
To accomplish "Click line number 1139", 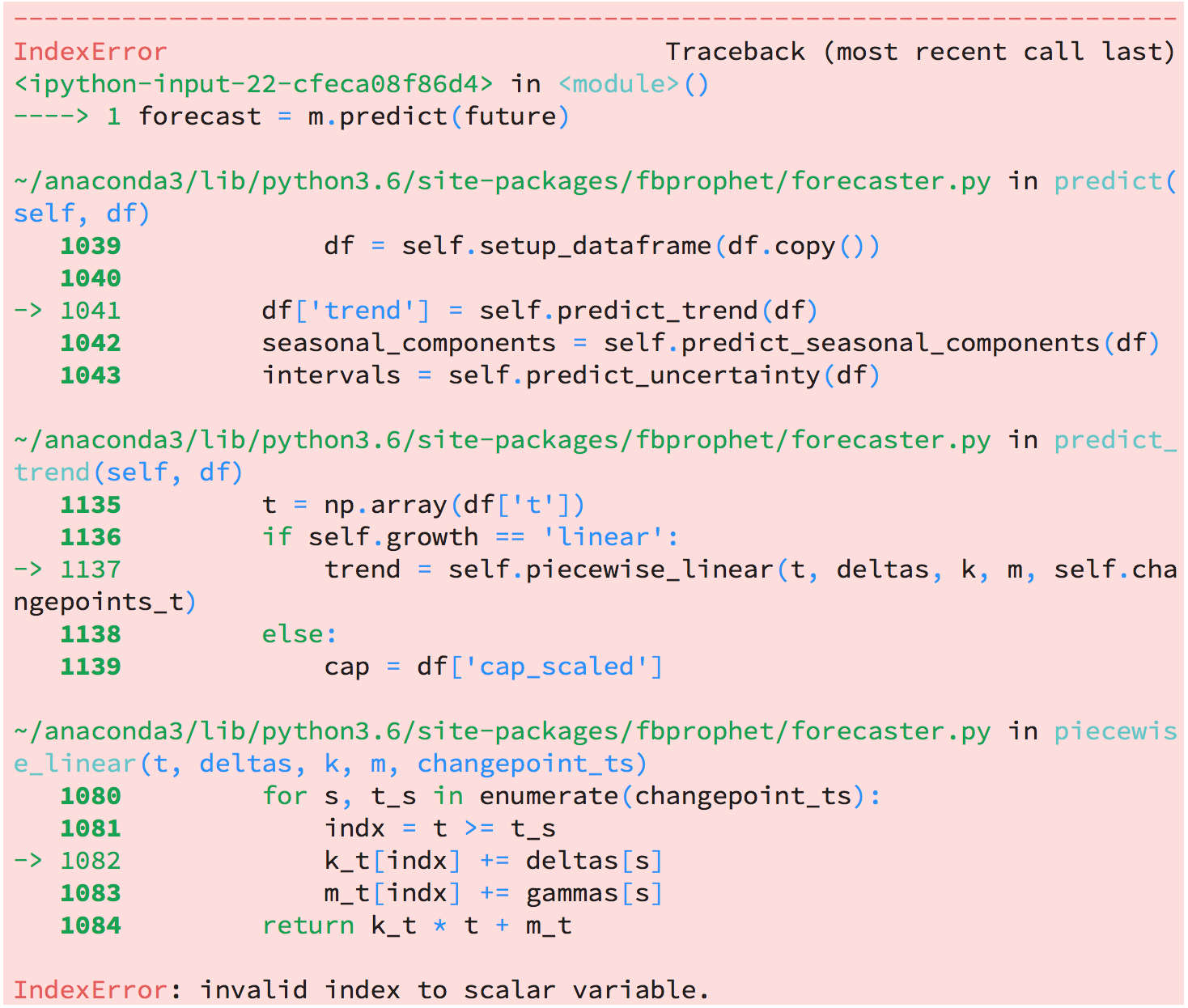I will 91,667.
